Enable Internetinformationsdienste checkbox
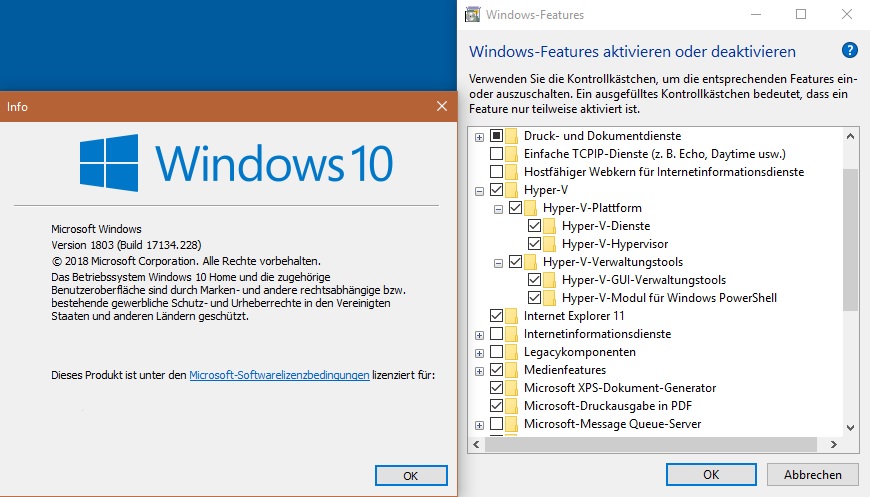 point(497,333)
